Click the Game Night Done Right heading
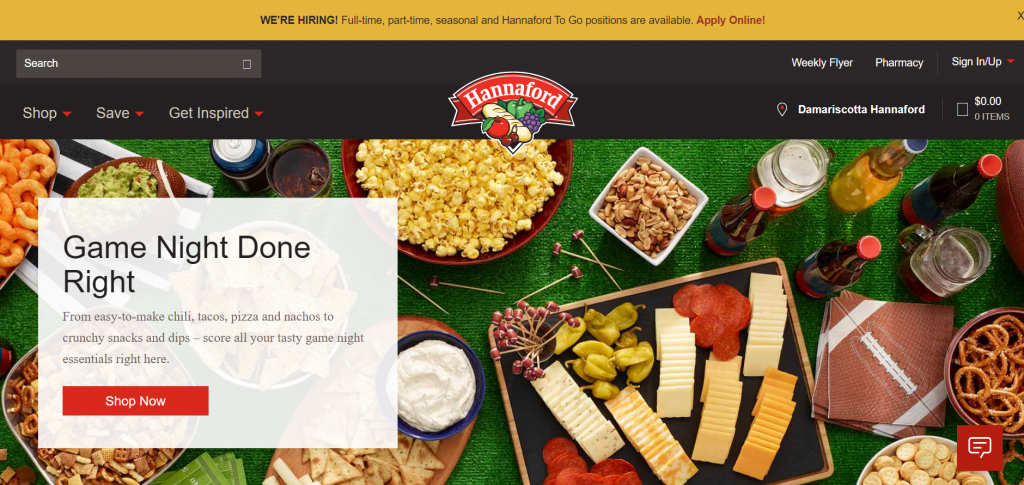1024x485 pixels. 187,264
